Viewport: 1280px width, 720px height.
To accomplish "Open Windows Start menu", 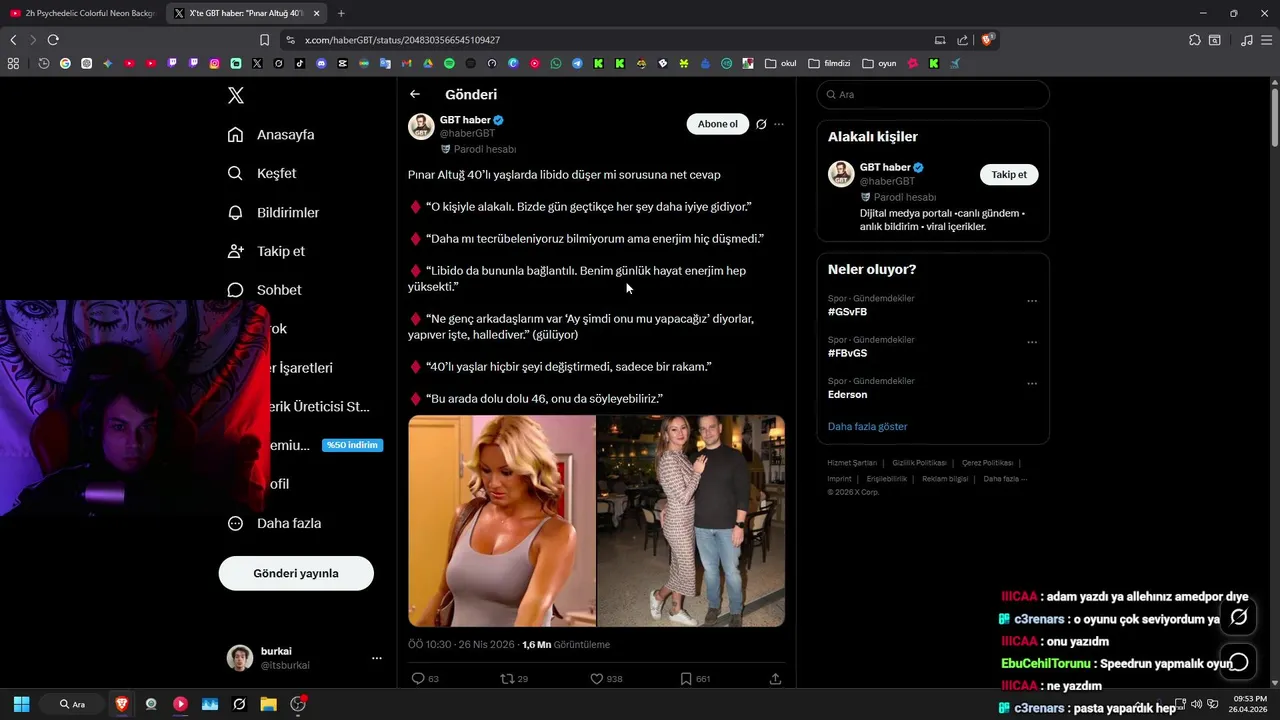I will (x=21, y=704).
